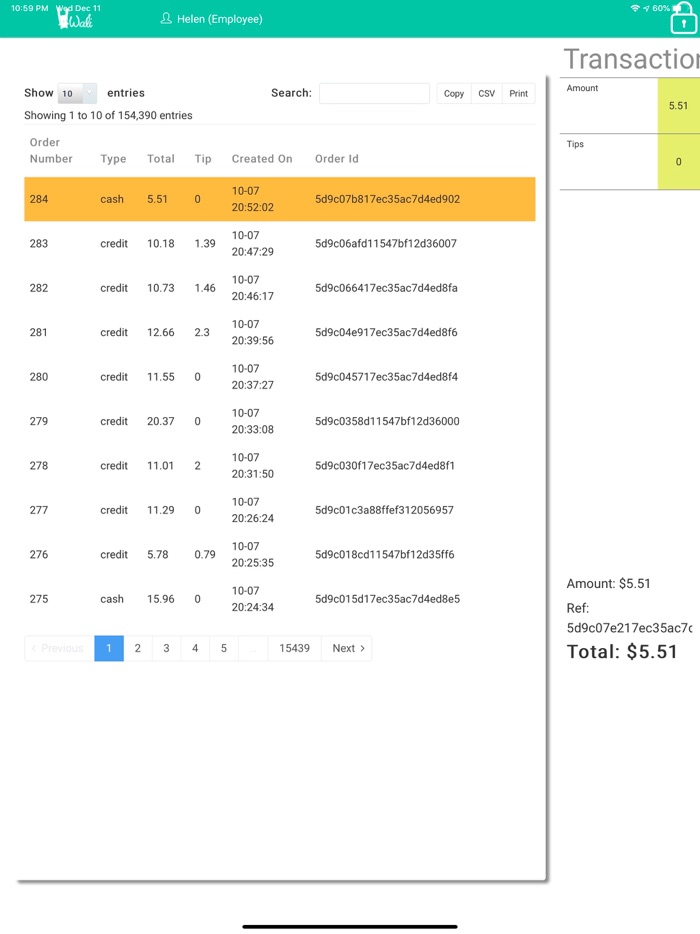The width and height of the screenshot is (700, 934).
Task: Select order number 281
Action: pyautogui.click(x=39, y=332)
